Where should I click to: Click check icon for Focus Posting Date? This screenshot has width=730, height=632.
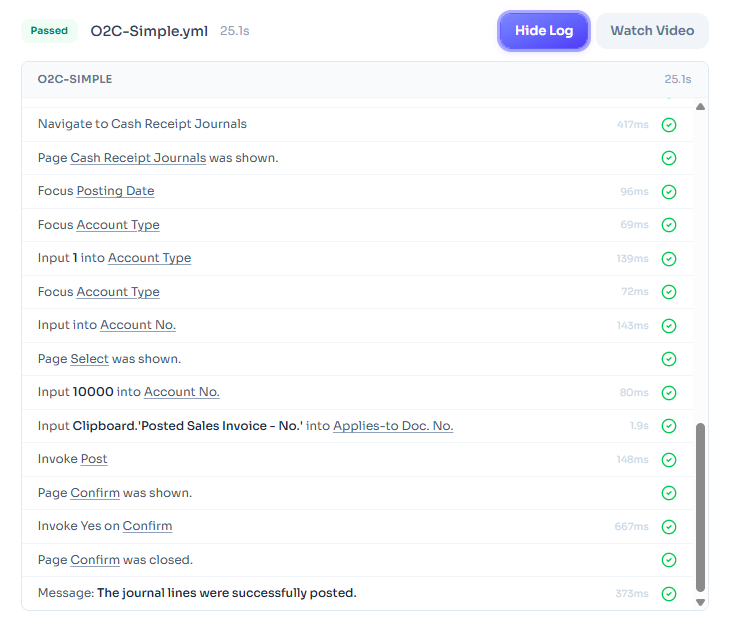pyautogui.click(x=669, y=192)
